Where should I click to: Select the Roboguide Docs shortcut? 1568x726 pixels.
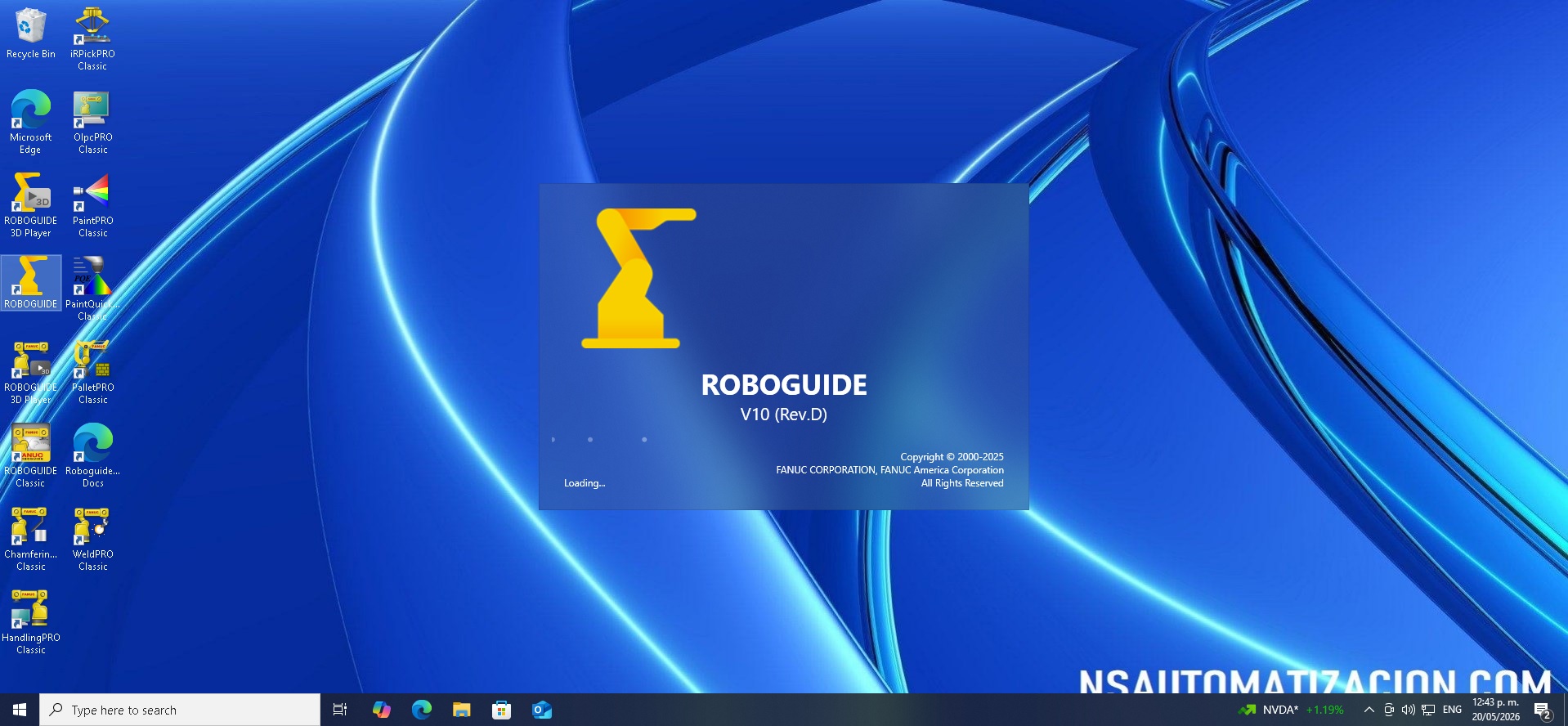(92, 455)
